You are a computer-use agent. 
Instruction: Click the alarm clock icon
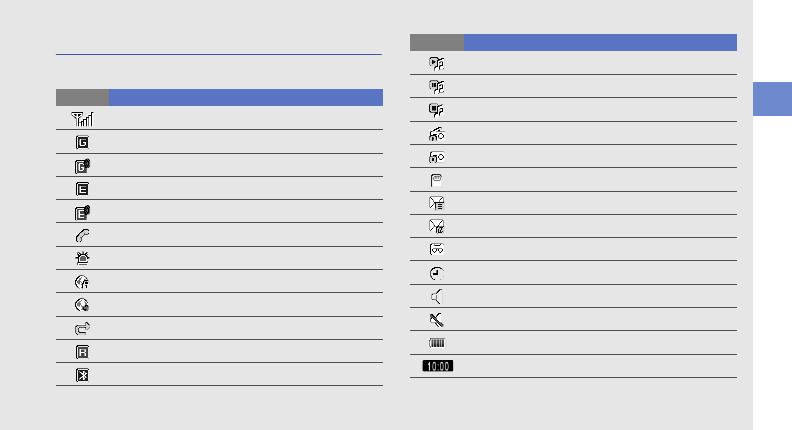pyautogui.click(x=437, y=273)
